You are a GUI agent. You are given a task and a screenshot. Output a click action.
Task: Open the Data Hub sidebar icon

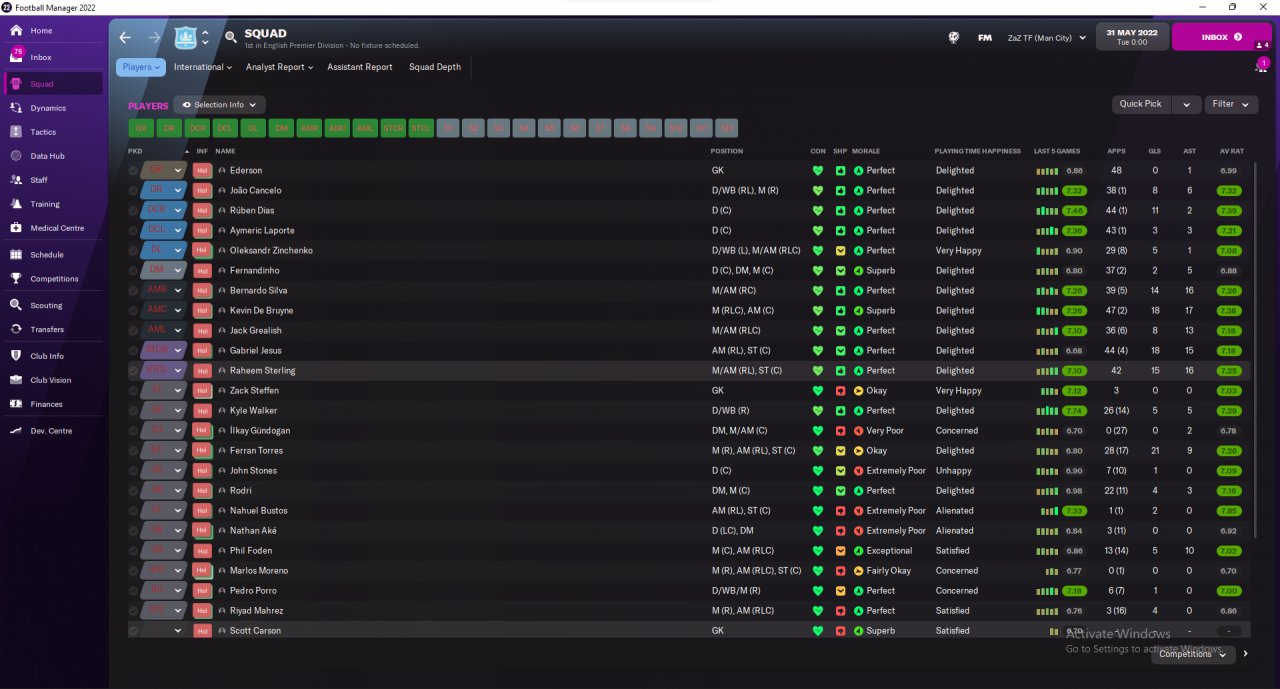pos(16,156)
